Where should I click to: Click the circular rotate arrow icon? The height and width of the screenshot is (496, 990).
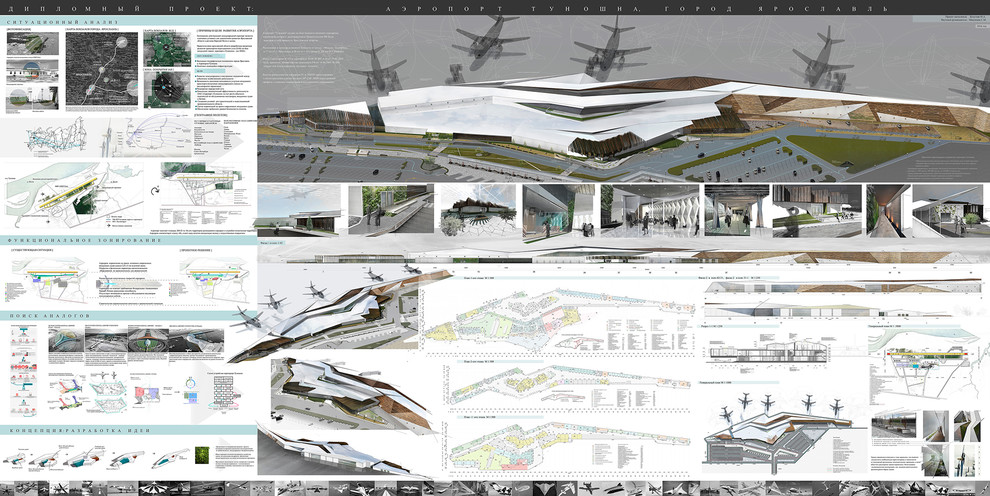click(155, 190)
